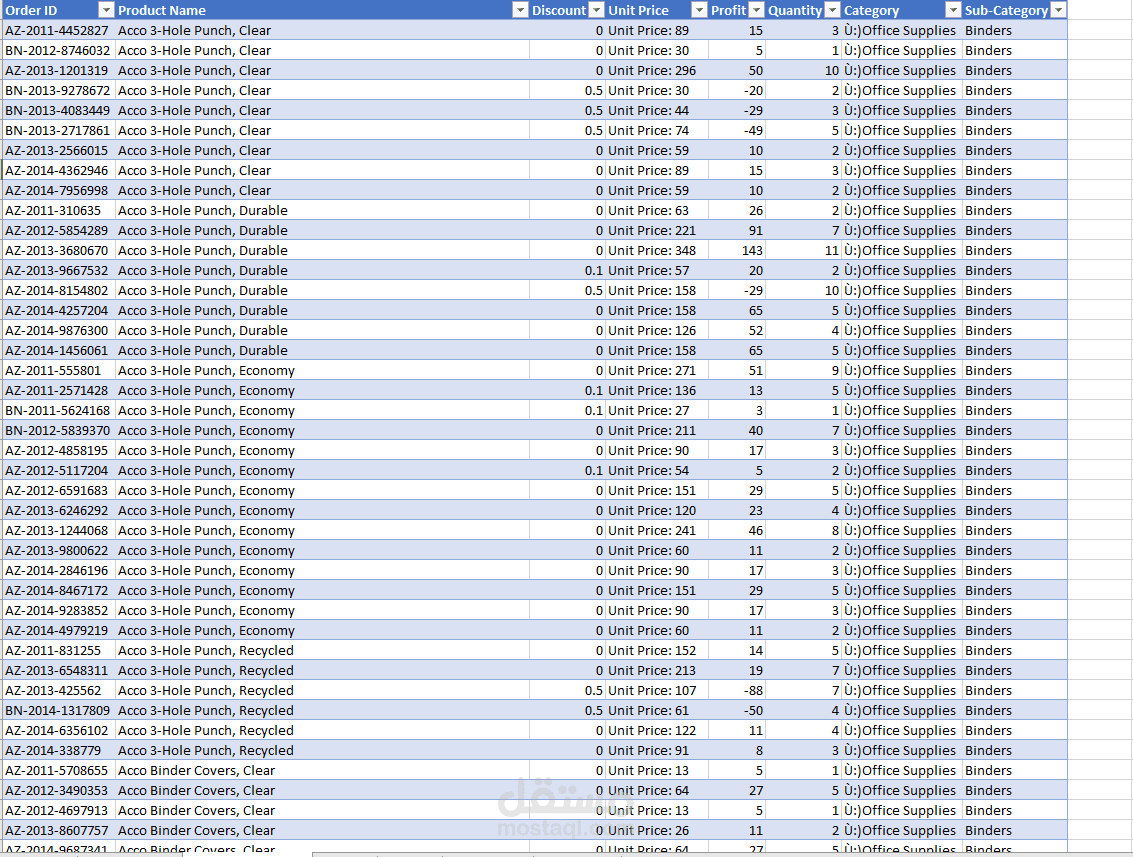Select the Unit Price: 348 cell

point(657,251)
